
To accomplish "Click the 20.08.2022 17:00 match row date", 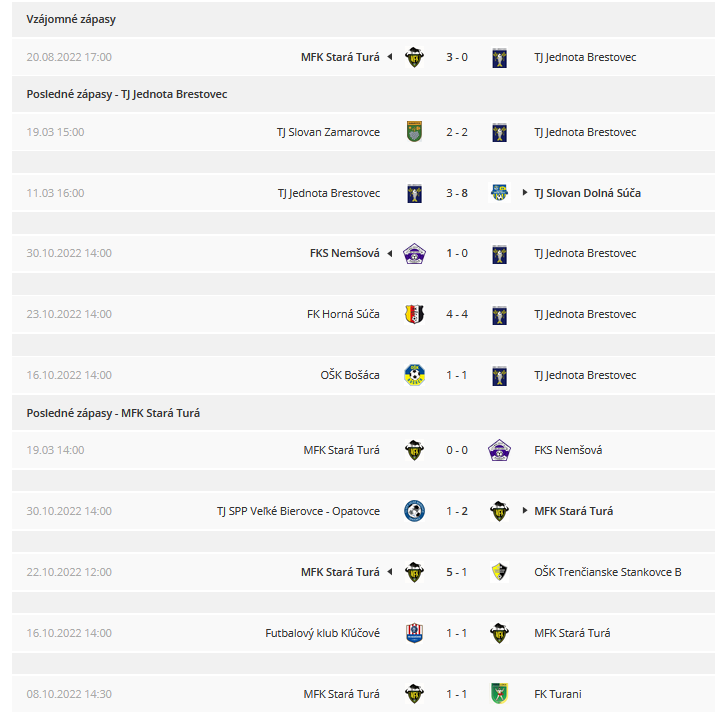I will 69,57.
